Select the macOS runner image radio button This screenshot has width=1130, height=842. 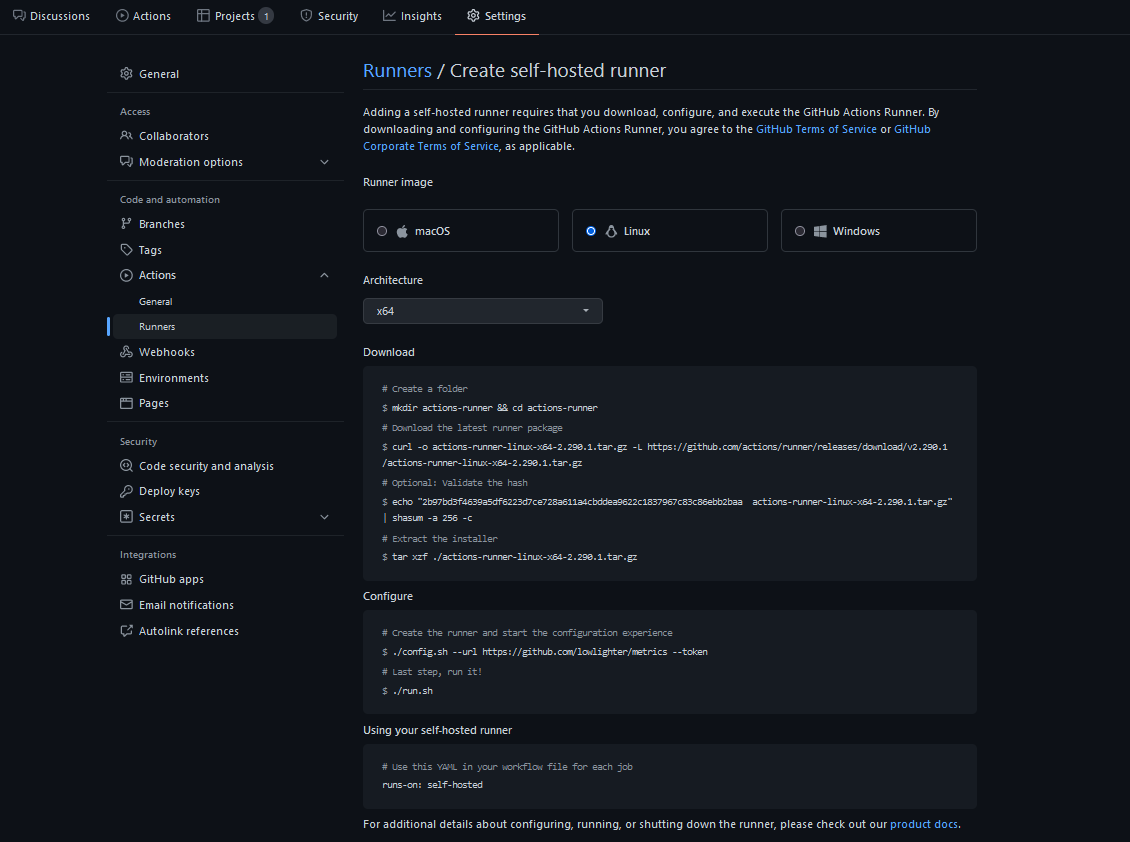pos(381,230)
